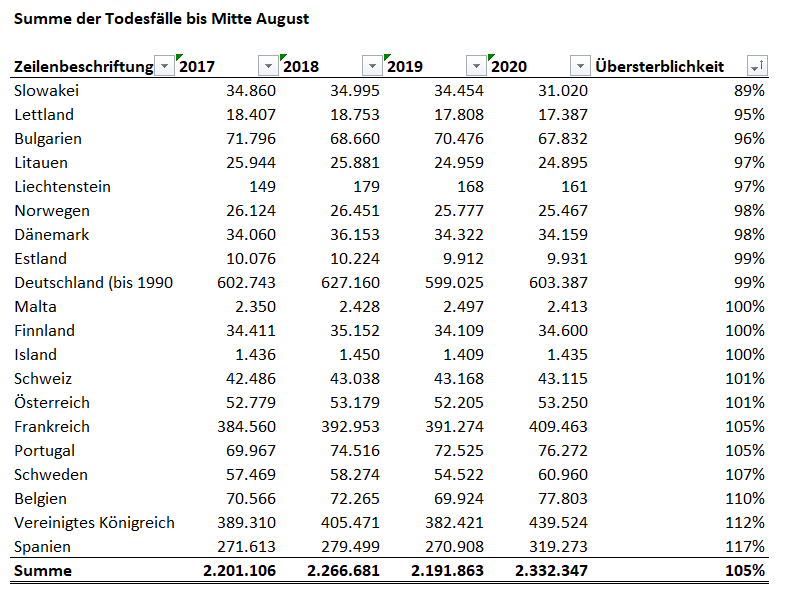The height and width of the screenshot is (602, 793).
Task: Click Island 2018 value 1.450
Action: click(360, 355)
